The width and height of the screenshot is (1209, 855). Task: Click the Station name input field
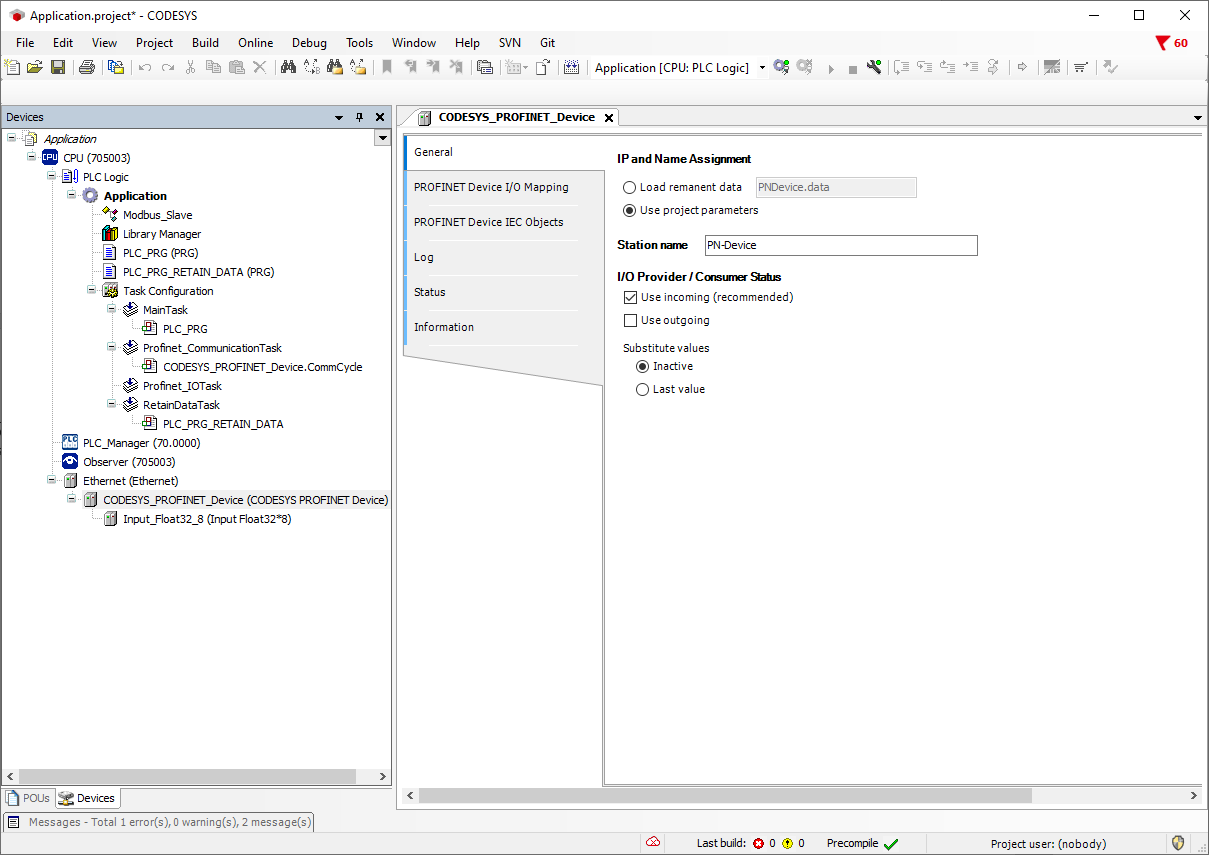click(x=840, y=245)
